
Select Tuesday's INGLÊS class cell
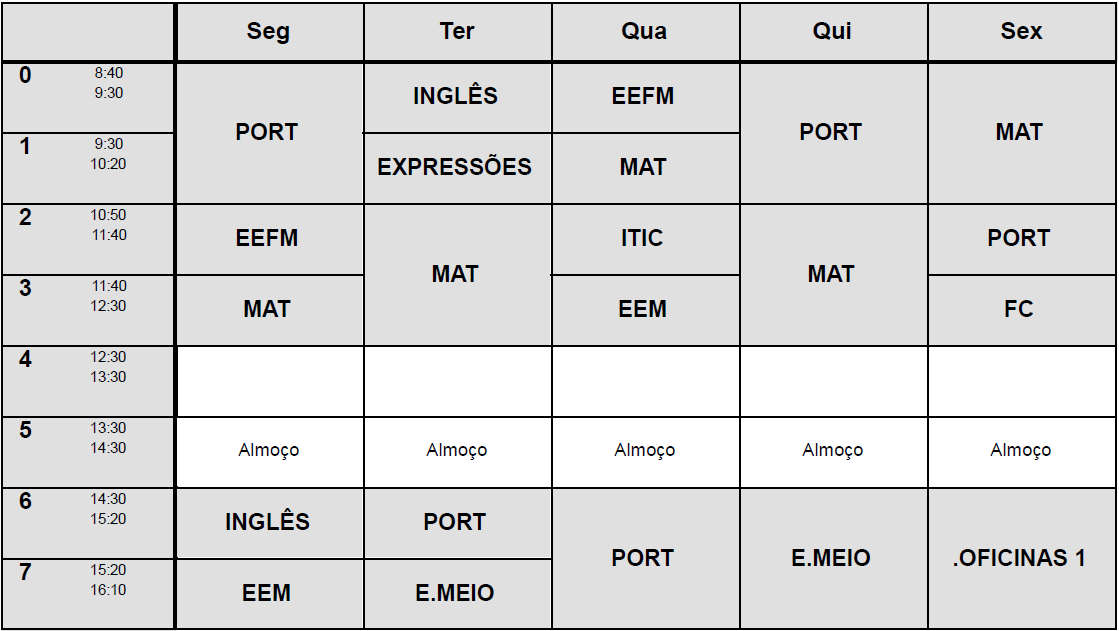click(x=455, y=96)
